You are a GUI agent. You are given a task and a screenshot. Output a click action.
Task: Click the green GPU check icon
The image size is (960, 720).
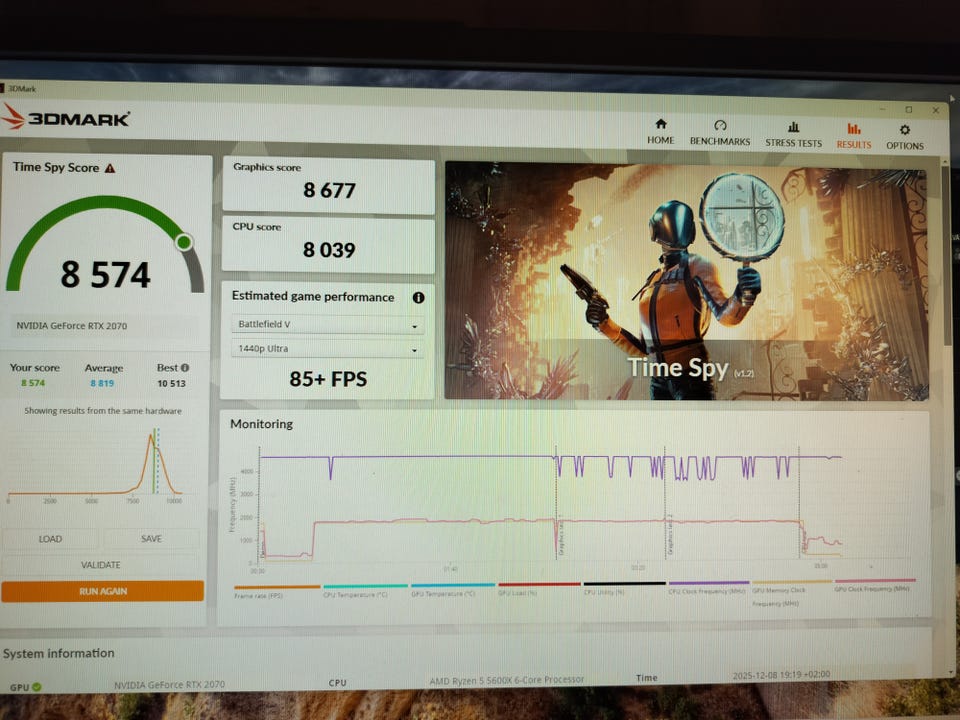pos(37,687)
